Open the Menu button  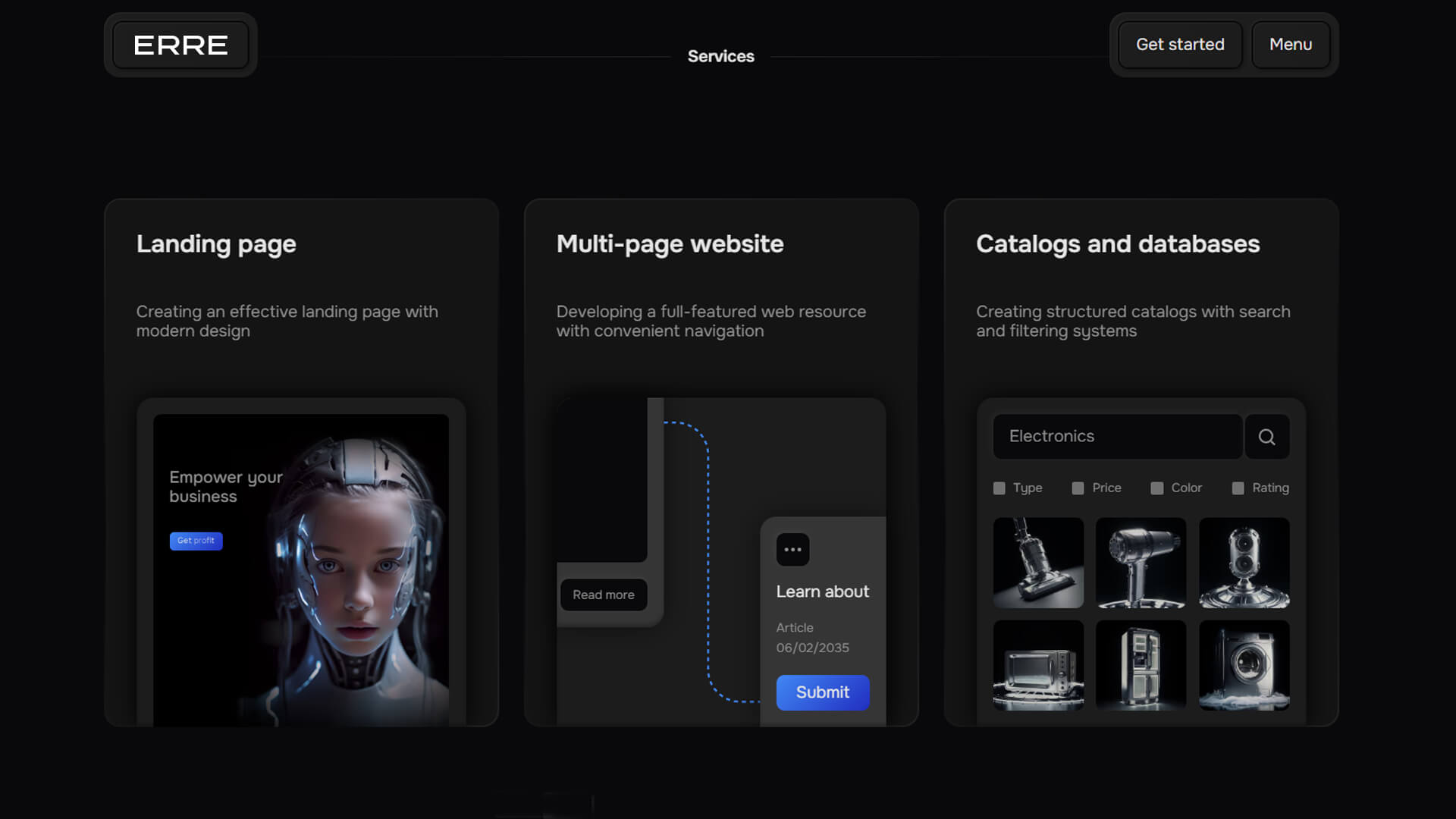[1291, 45]
